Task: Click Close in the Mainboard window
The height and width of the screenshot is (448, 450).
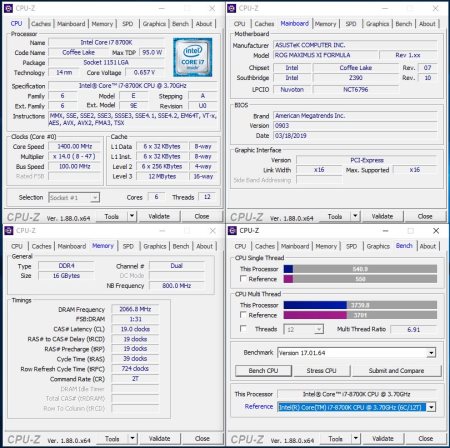Action: click(425, 216)
